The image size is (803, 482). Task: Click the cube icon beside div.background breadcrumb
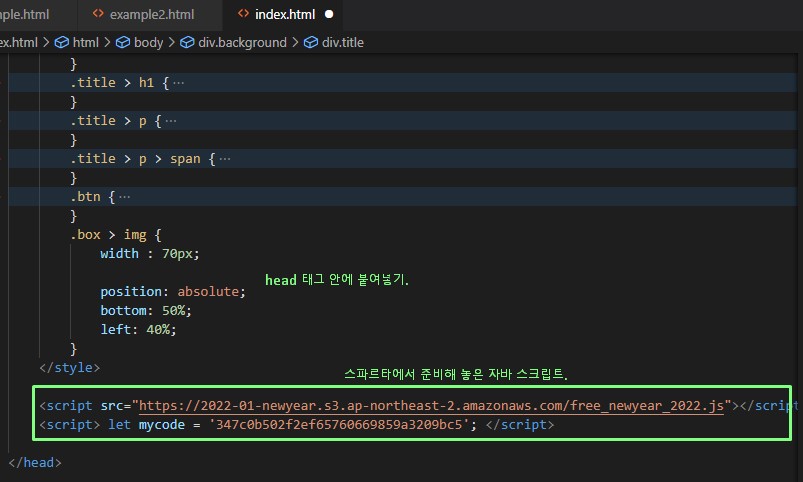[187, 43]
